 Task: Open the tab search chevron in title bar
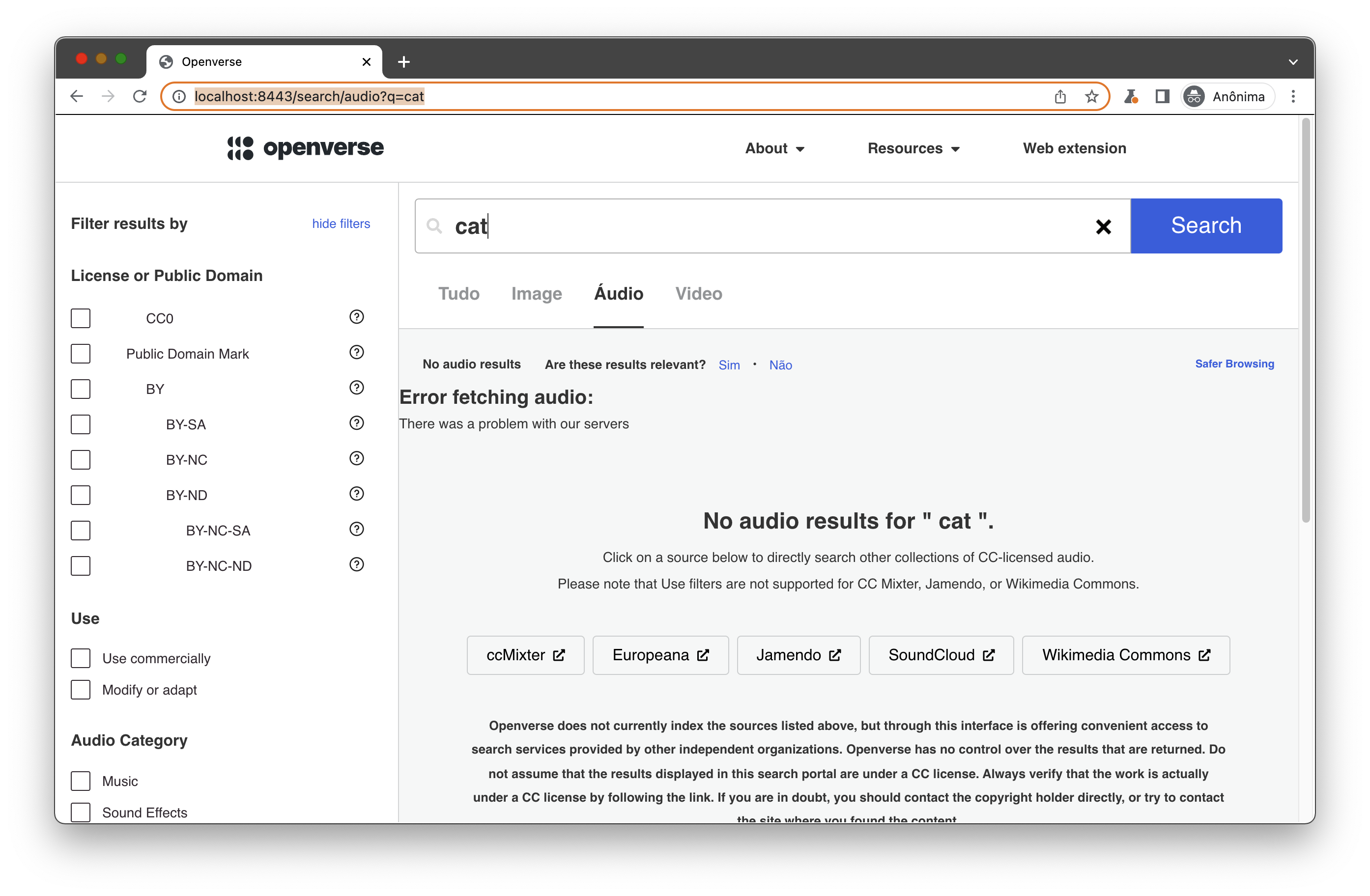(1293, 61)
